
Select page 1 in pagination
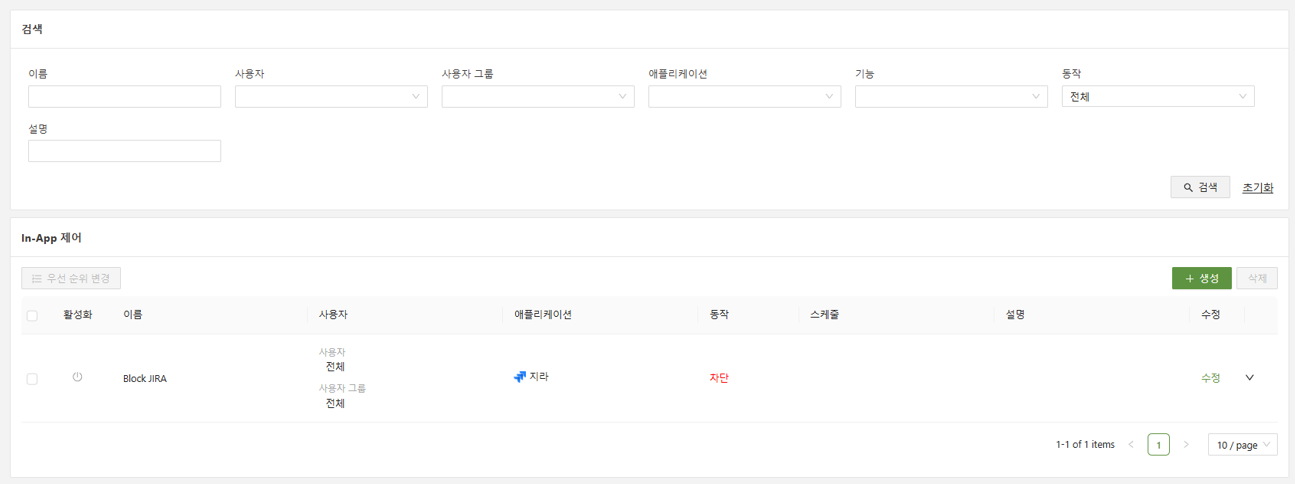pyautogui.click(x=1158, y=445)
